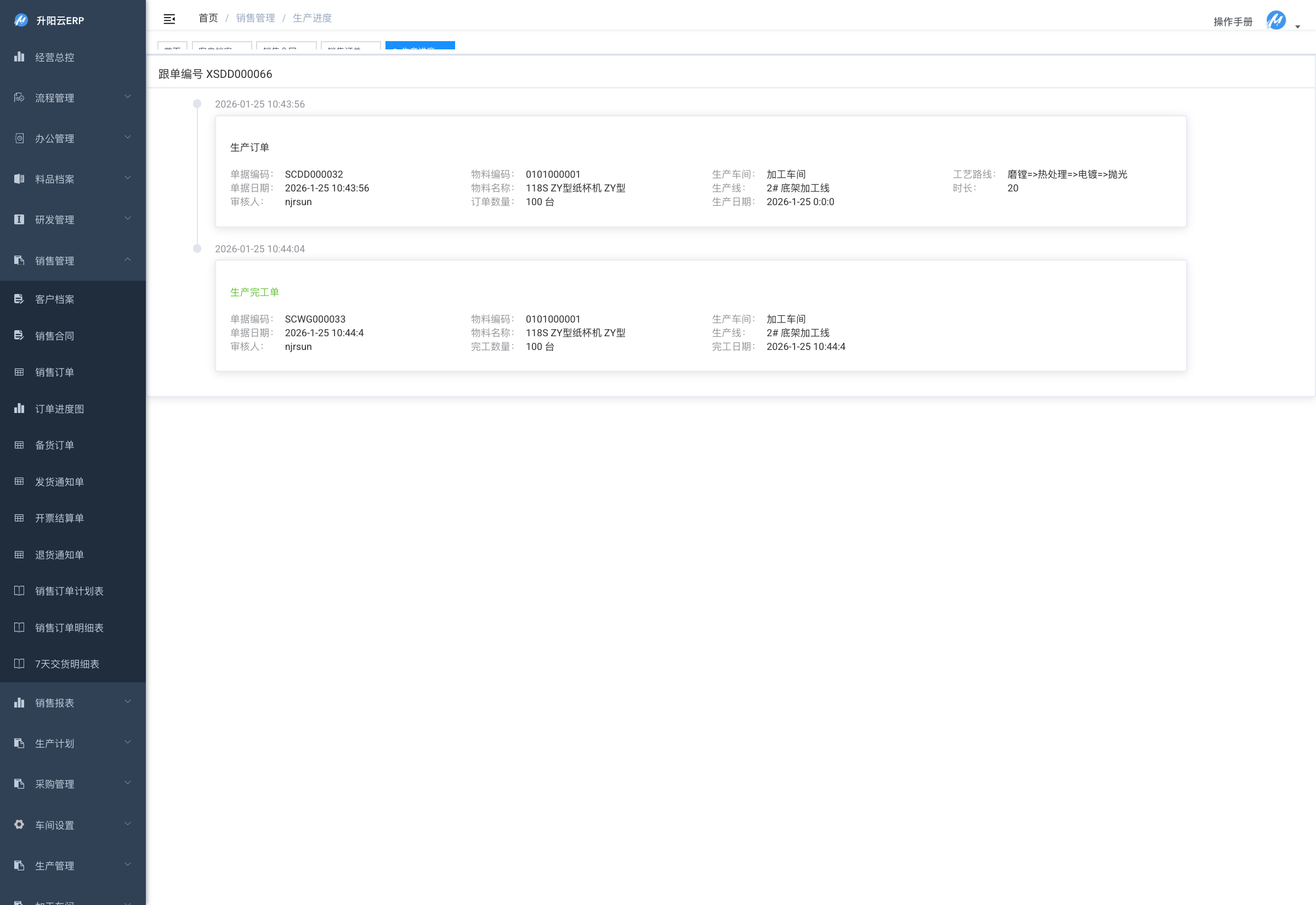Click the 生产完工单 green heading
This screenshot has width=1316, height=905.
click(x=254, y=292)
